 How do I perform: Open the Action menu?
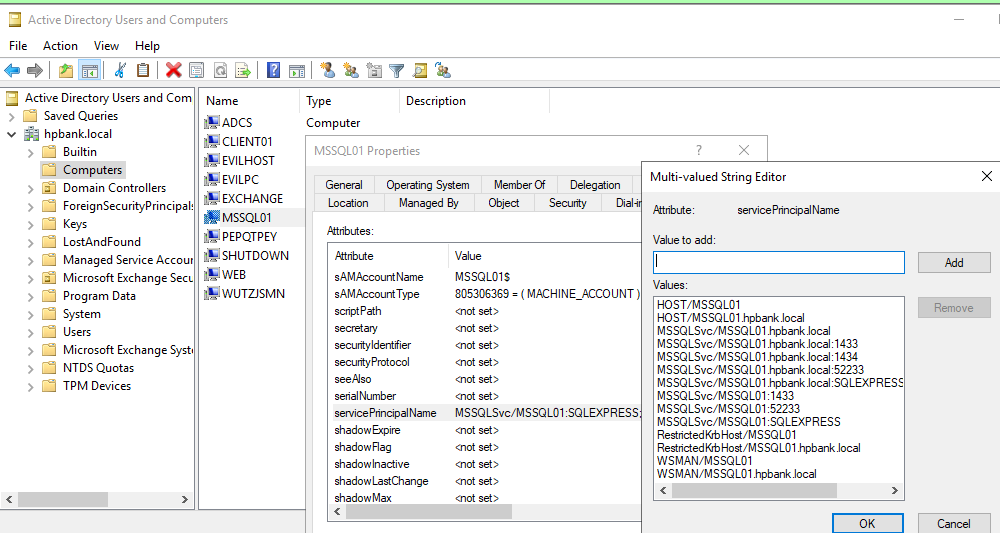60,46
